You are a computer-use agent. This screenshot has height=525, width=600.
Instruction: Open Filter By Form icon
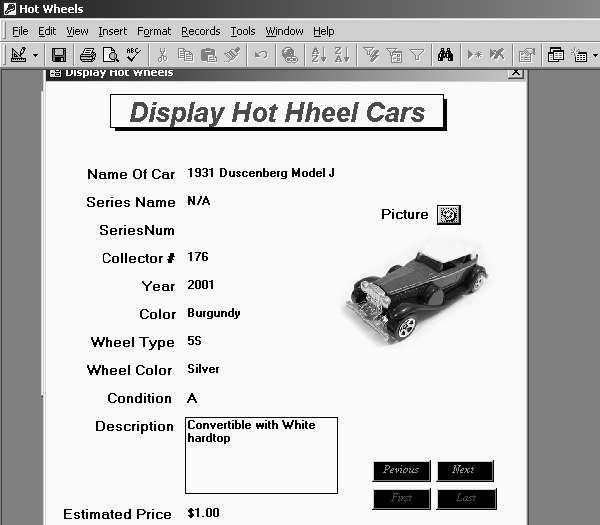394,55
